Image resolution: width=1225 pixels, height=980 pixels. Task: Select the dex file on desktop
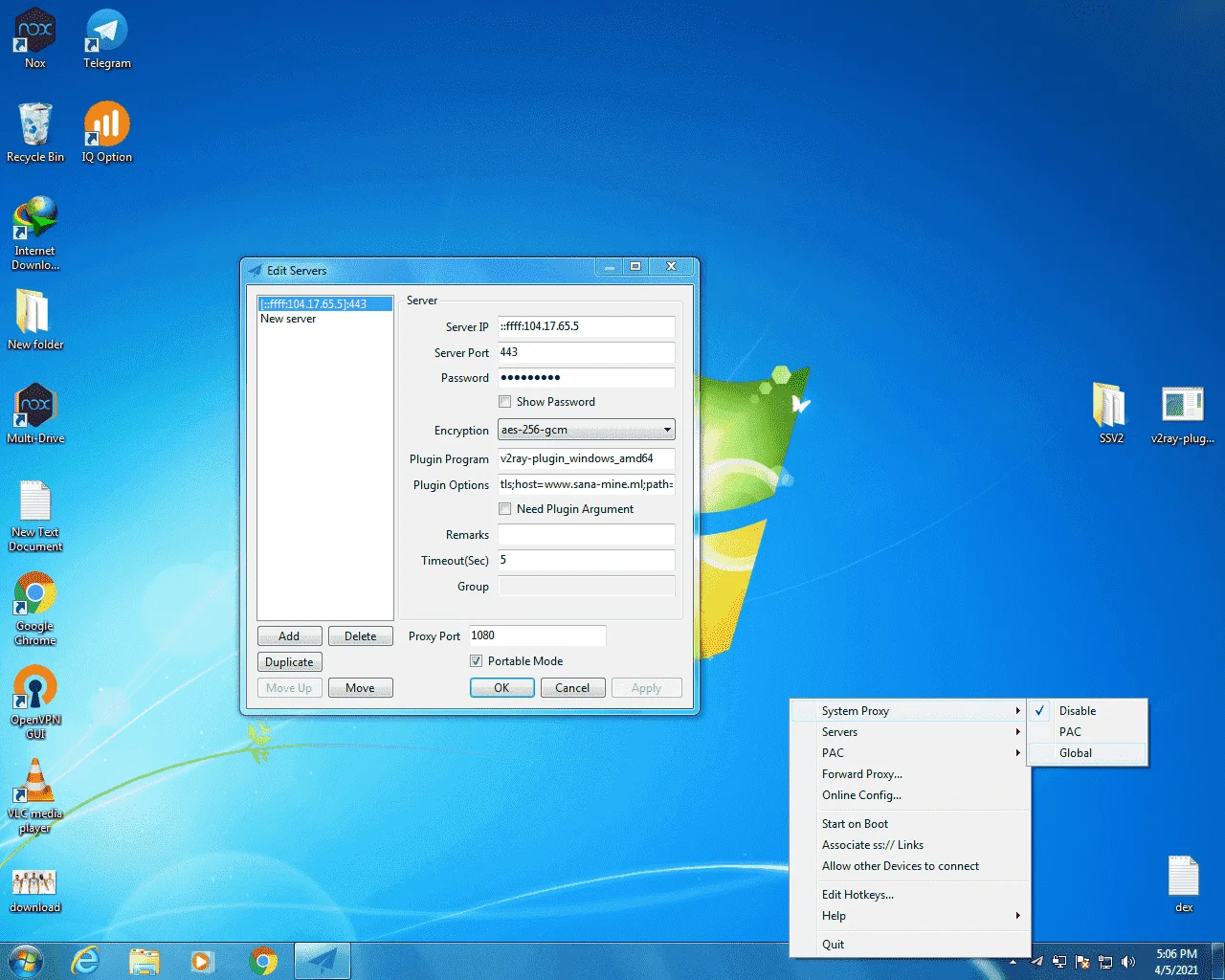[x=1184, y=882]
